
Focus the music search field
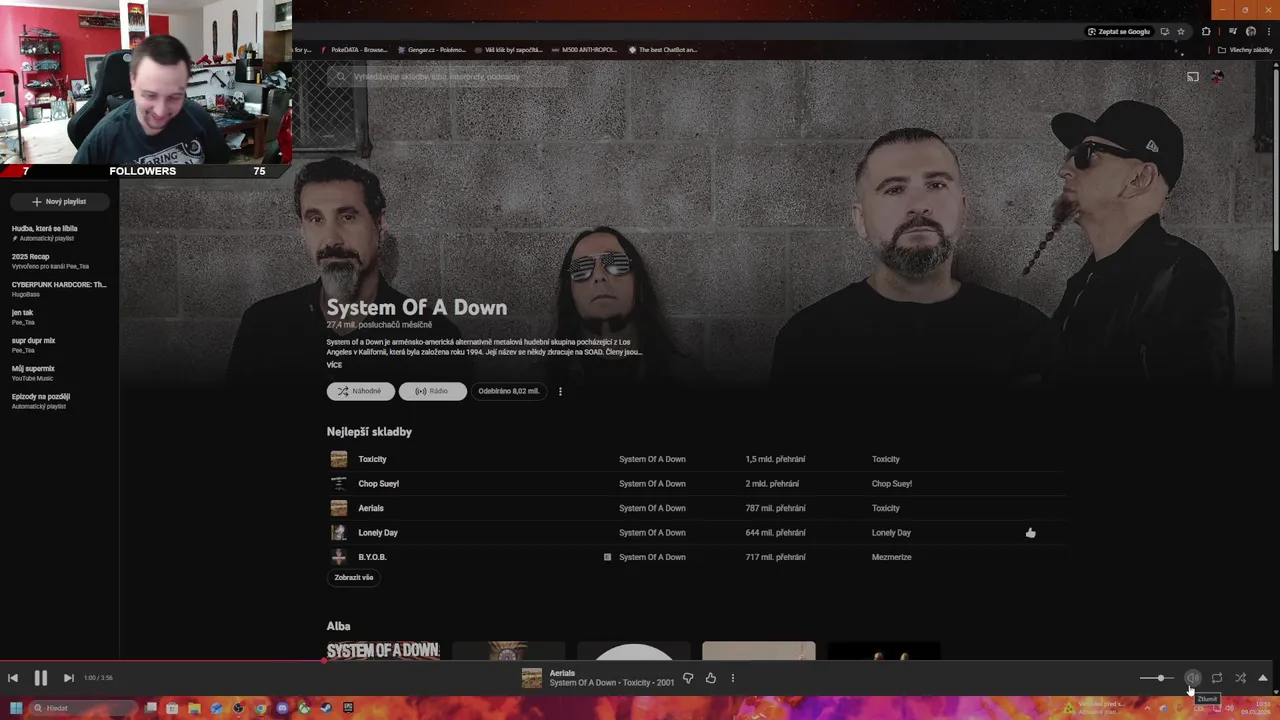click(x=450, y=77)
